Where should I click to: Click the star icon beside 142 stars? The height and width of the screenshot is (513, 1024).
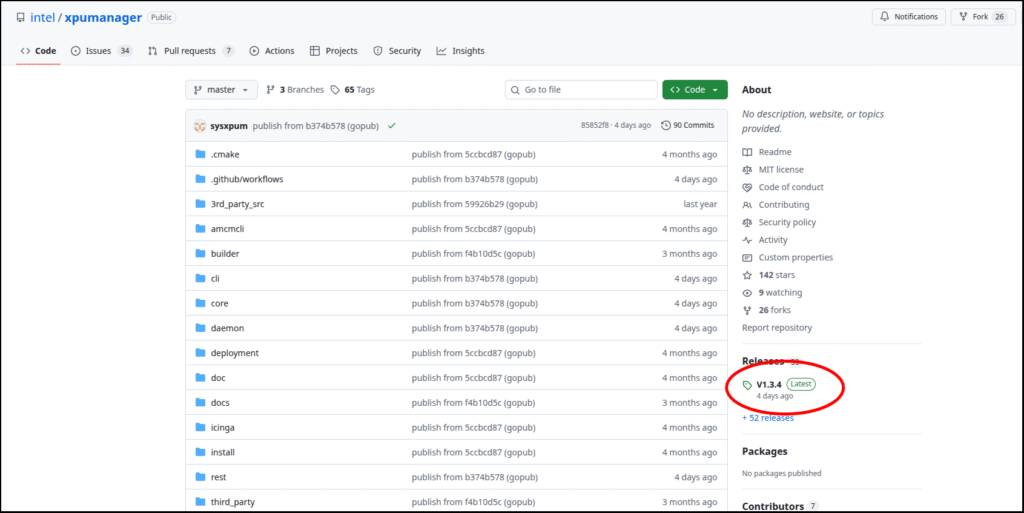tap(747, 275)
